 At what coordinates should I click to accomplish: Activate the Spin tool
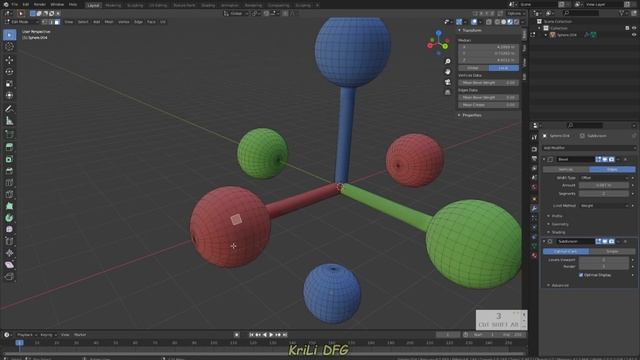pyautogui.click(x=9, y=218)
